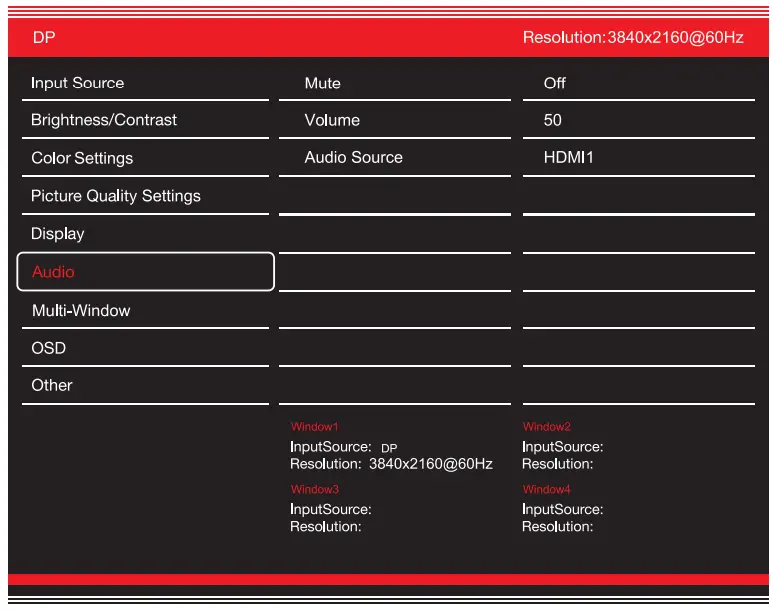Image resolution: width=773 pixels, height=611 pixels.
Task: Select the Volume option
Action: [394, 120]
